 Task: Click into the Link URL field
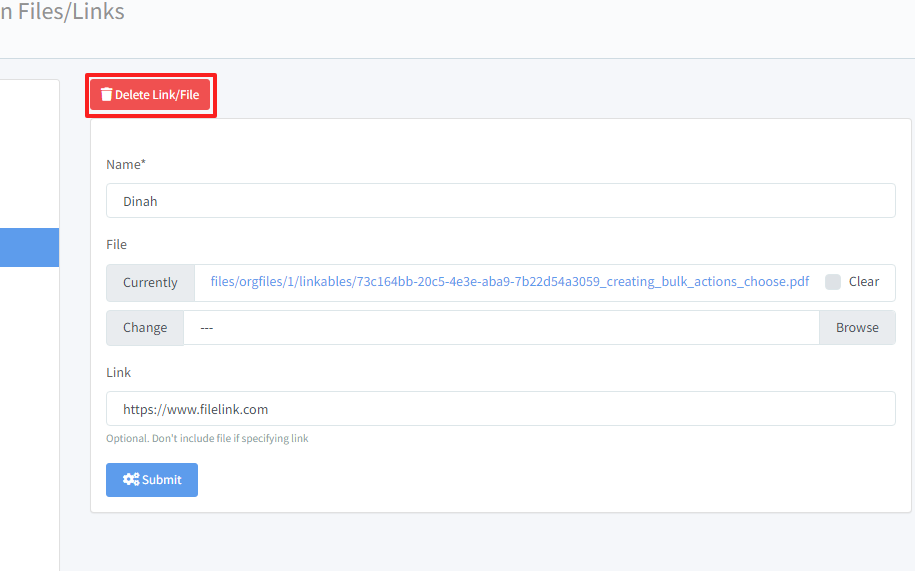[x=500, y=409]
